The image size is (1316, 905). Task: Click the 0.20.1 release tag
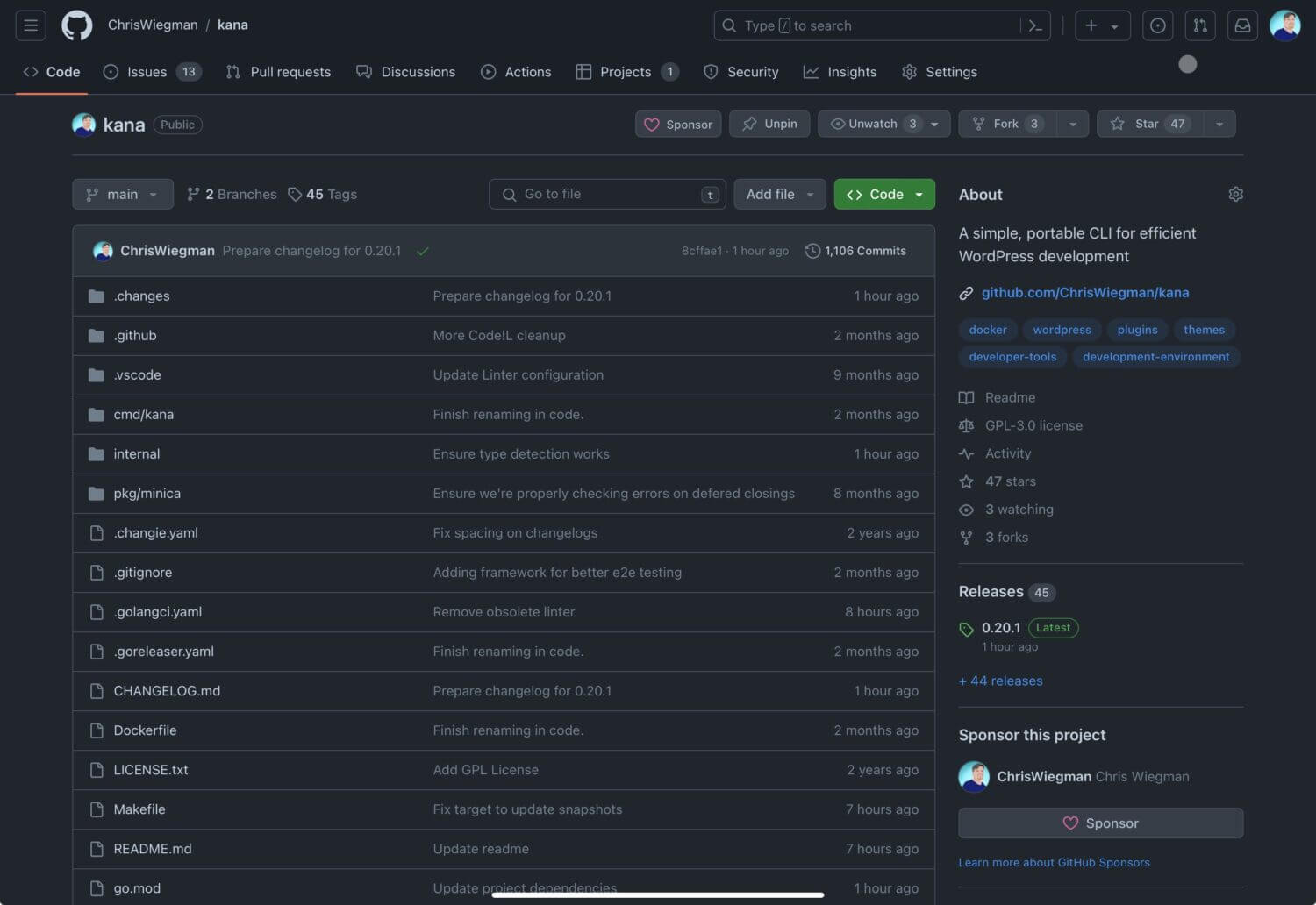point(1001,628)
